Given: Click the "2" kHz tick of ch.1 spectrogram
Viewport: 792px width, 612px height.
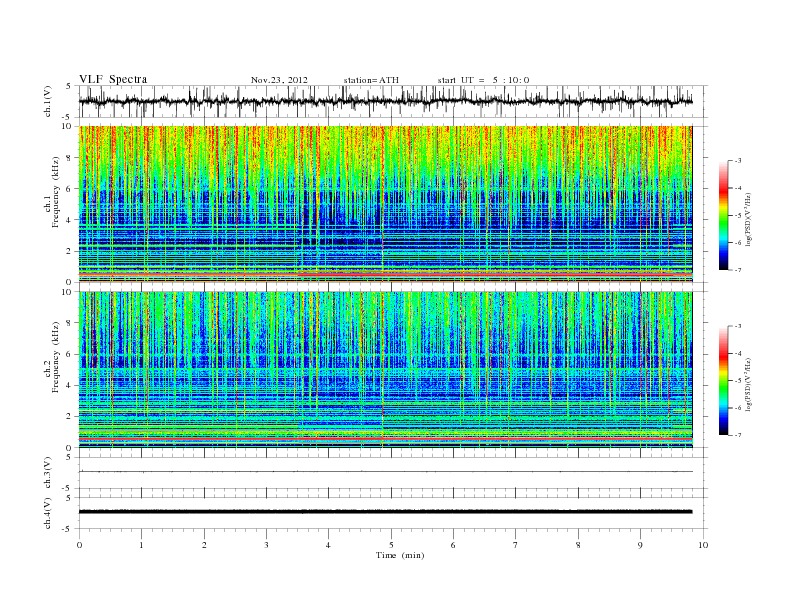Looking at the screenshot, I should [69, 251].
